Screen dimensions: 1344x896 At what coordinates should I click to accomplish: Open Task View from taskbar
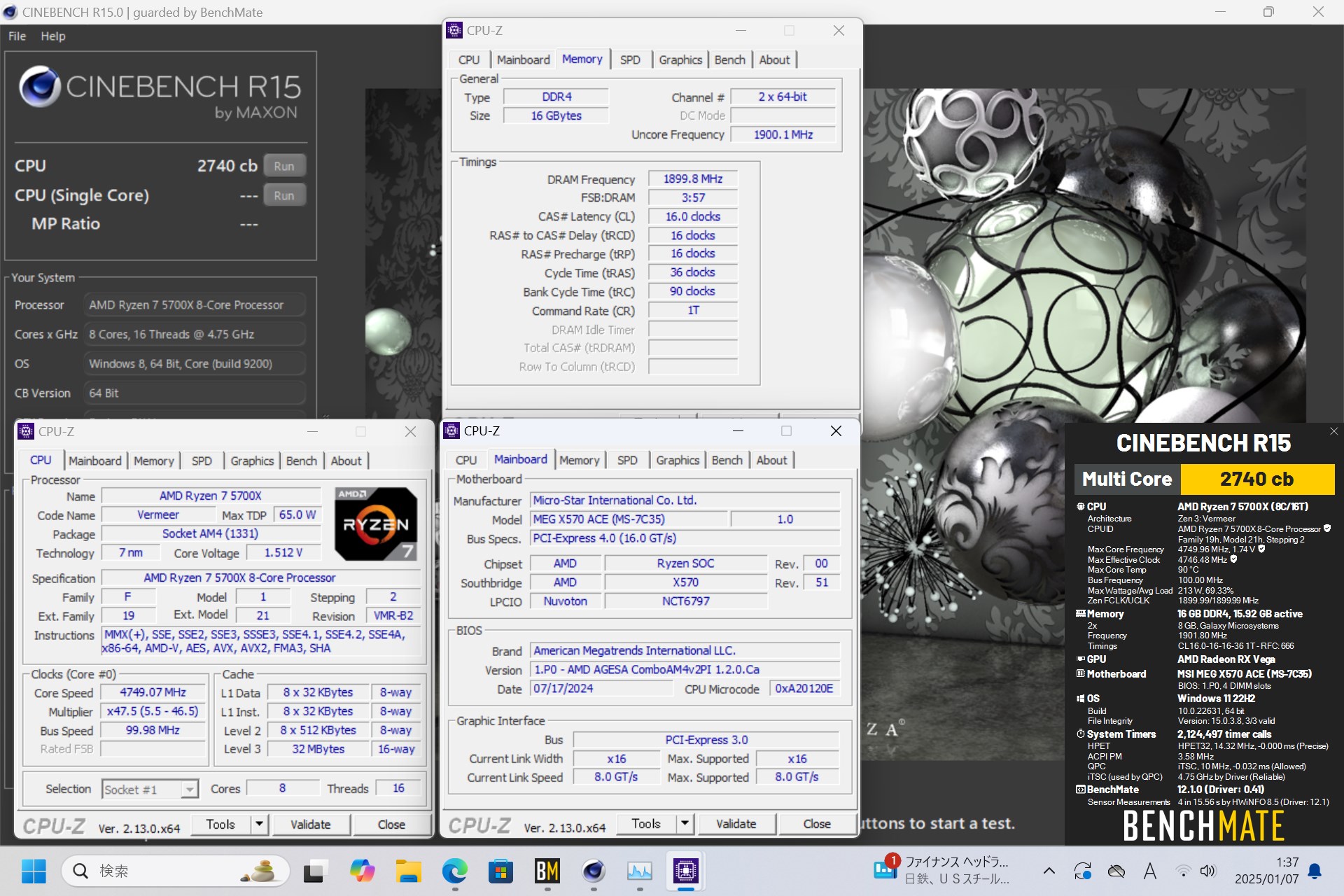pos(316,871)
